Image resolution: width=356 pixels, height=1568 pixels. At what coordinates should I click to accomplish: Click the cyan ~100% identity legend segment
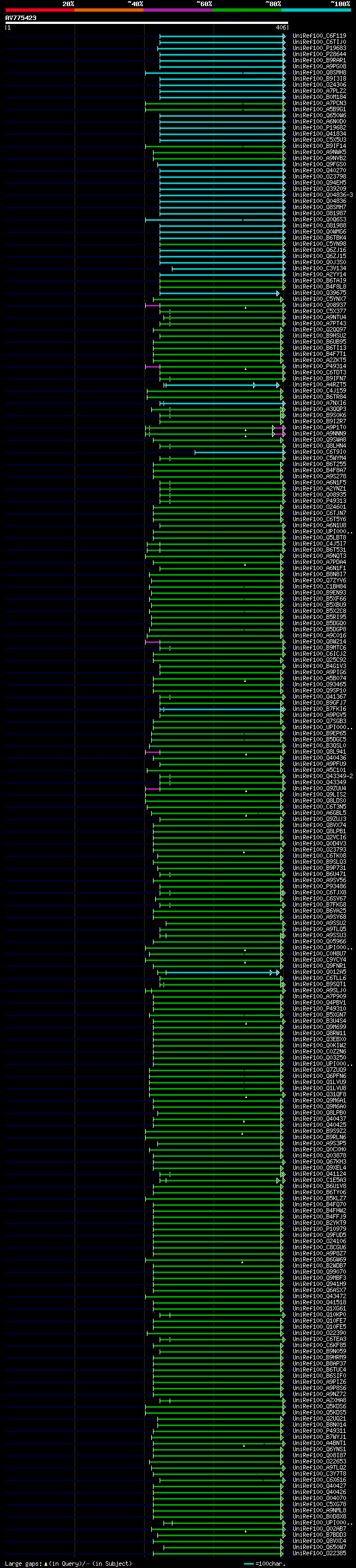317,10
